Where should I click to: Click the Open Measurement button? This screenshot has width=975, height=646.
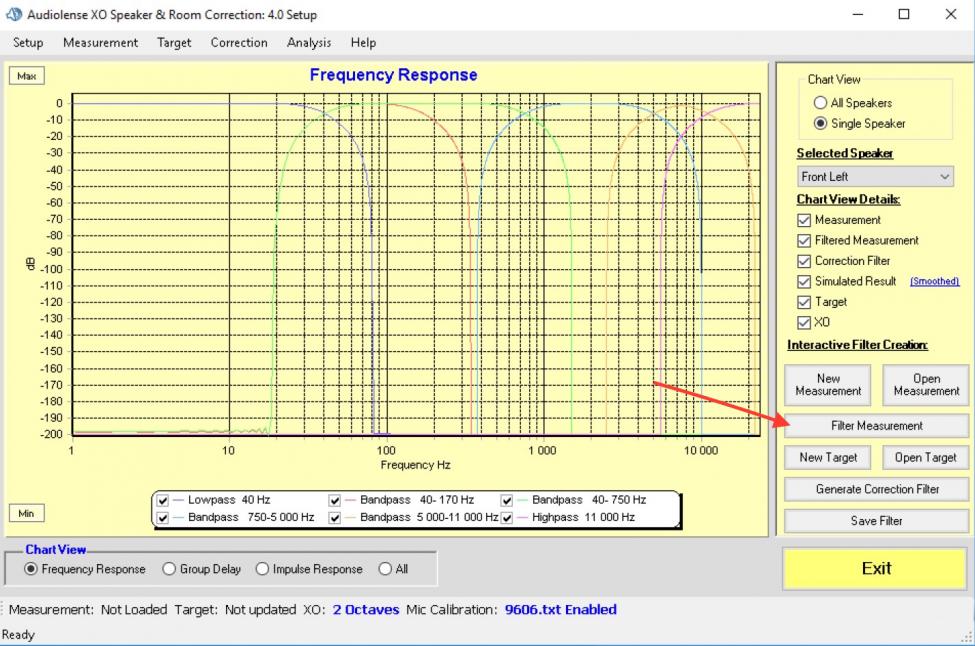pos(926,385)
